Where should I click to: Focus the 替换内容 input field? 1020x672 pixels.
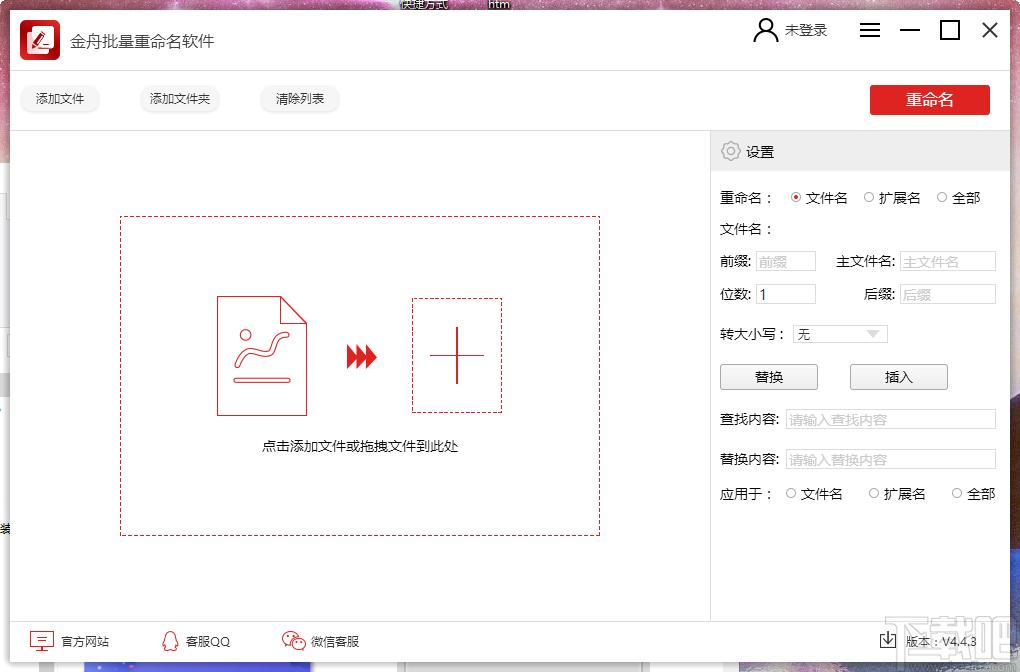(891, 459)
